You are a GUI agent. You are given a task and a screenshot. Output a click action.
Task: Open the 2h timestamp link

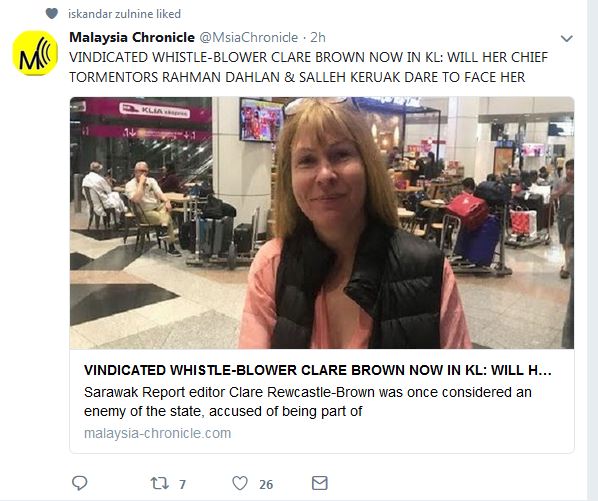[x=318, y=37]
